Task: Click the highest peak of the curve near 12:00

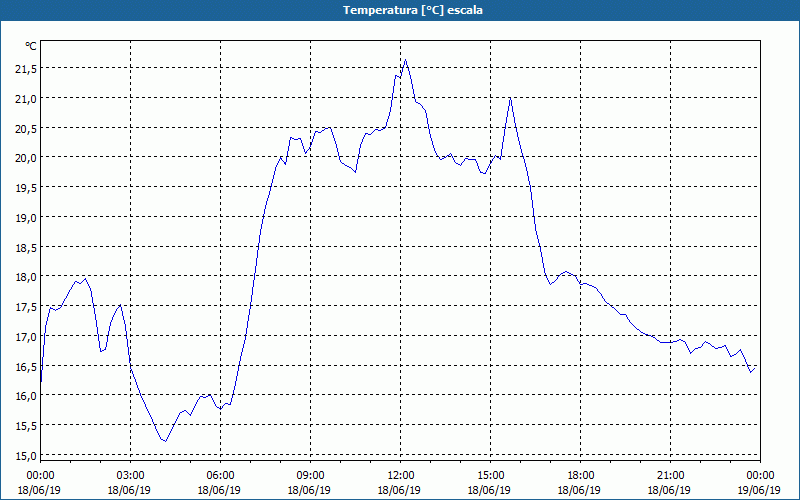Action: (406, 60)
